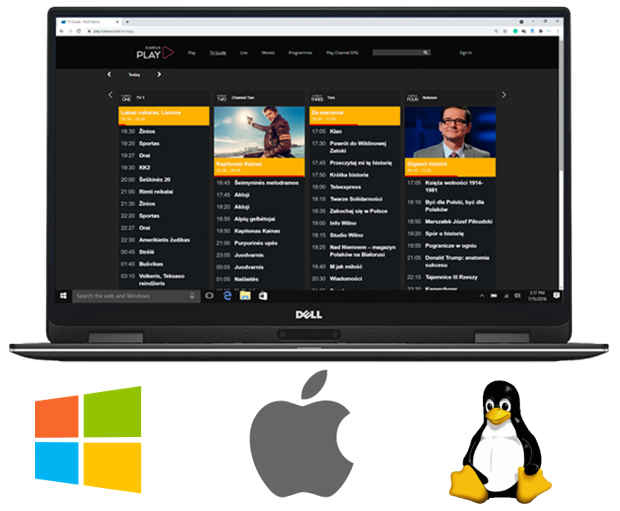Go to the previous day arrow
Screen dimensions: 620x511
pos(110,74)
